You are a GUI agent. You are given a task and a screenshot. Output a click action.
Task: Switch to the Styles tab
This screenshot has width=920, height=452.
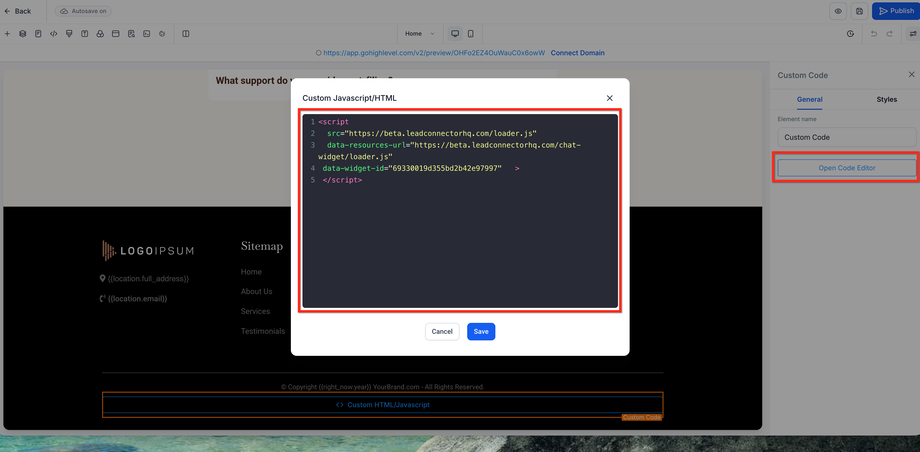[887, 99]
